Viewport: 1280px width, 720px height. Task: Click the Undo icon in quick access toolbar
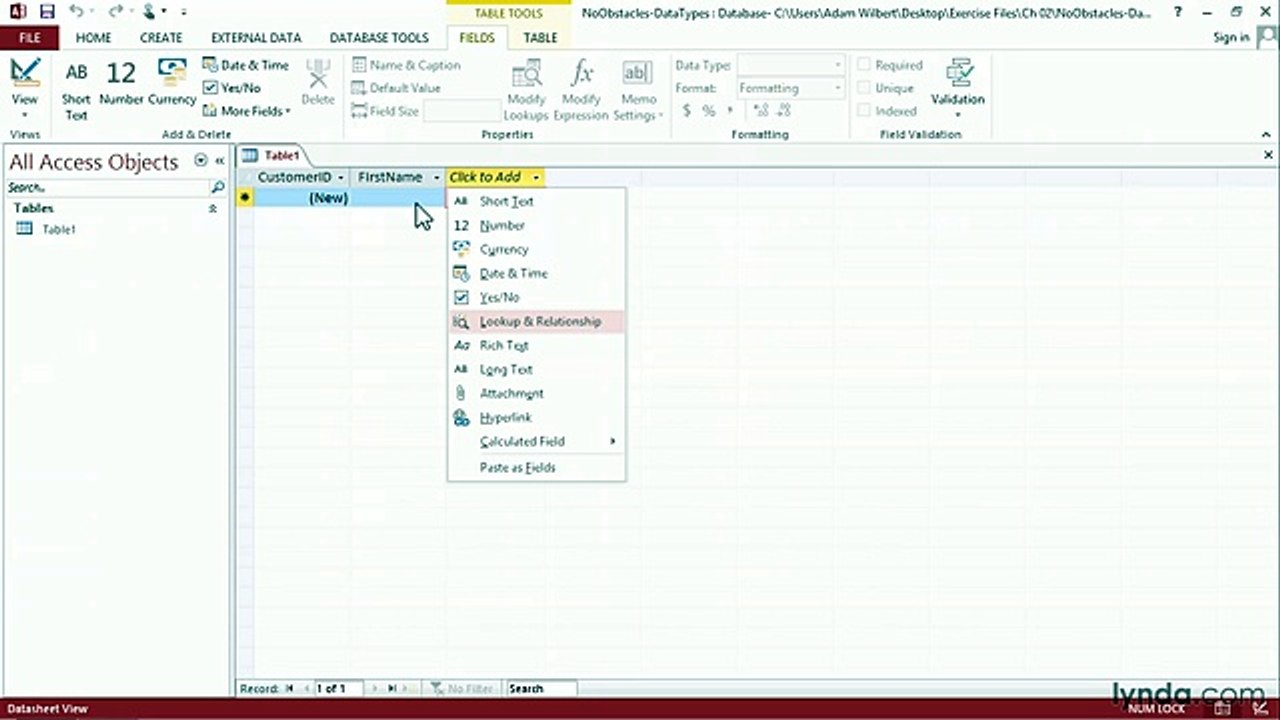point(77,12)
